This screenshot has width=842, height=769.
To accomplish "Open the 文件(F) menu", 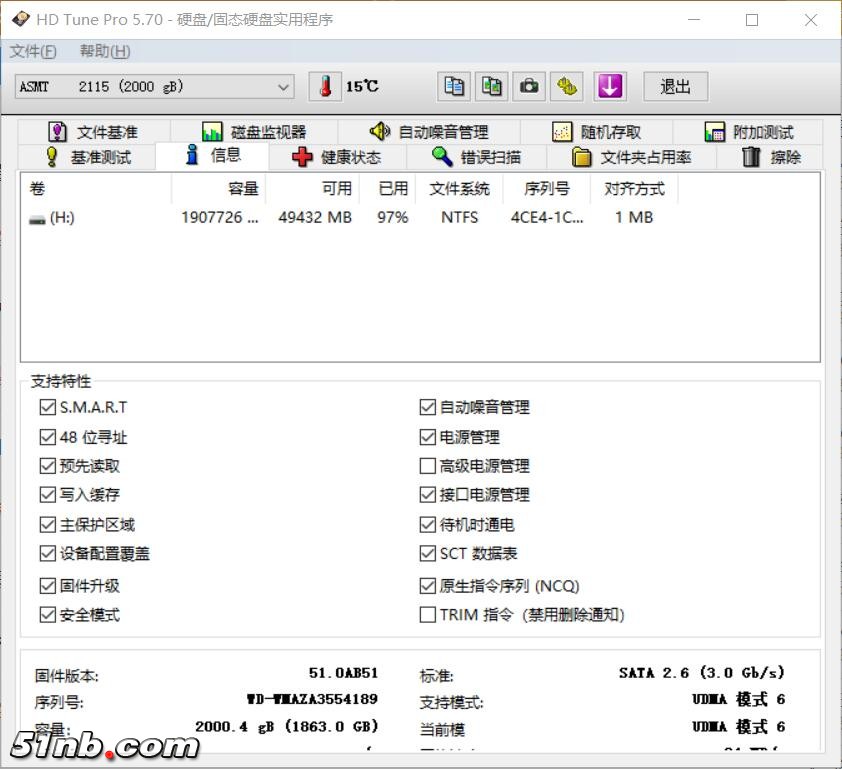I will click(x=33, y=51).
